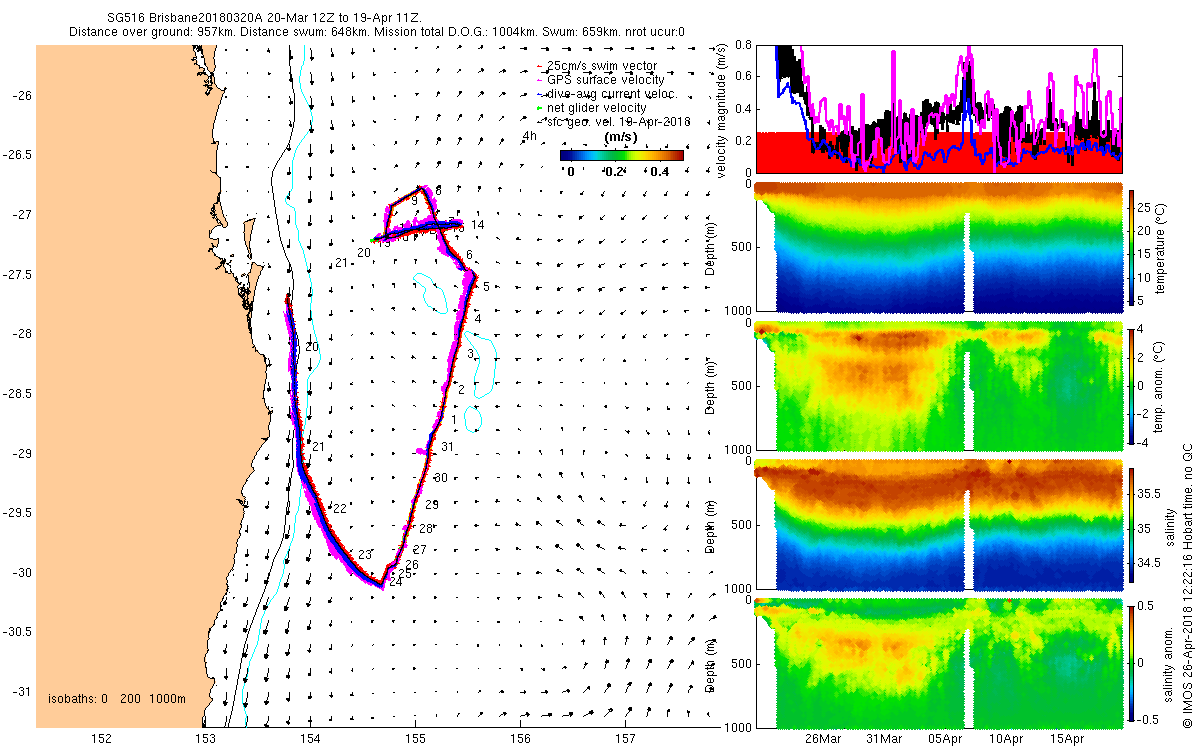Viewport: 1200px width, 750px height.
Task: Click the temp. anom. (°C) colorbar
Action: 1132,385
